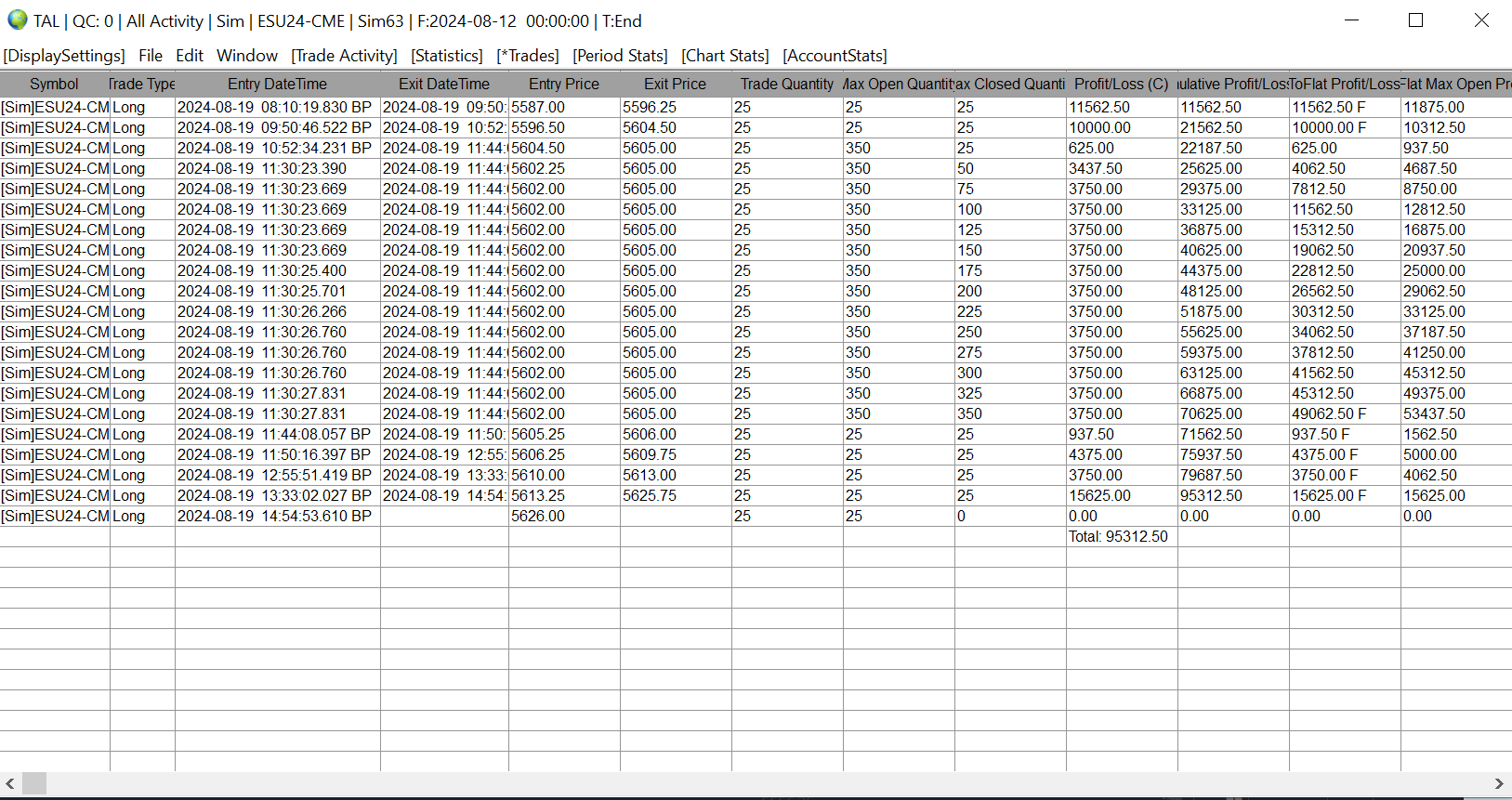Select entry time 11:44:08.057 BP cell
The image size is (1512, 800).
click(x=278, y=434)
